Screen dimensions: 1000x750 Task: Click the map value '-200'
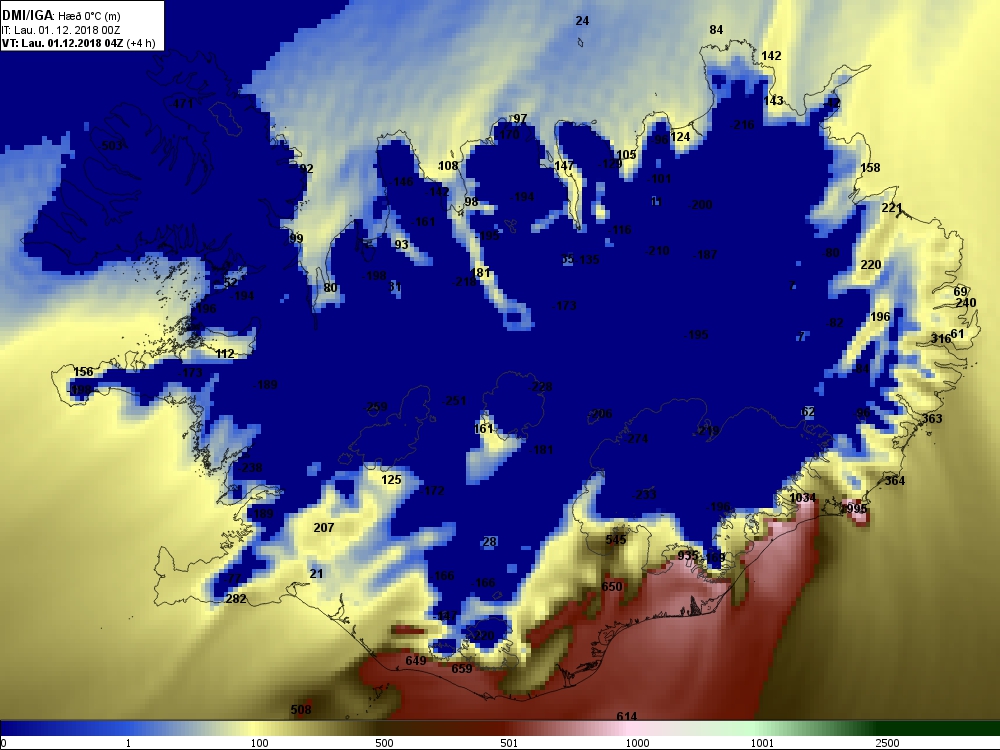click(x=700, y=205)
